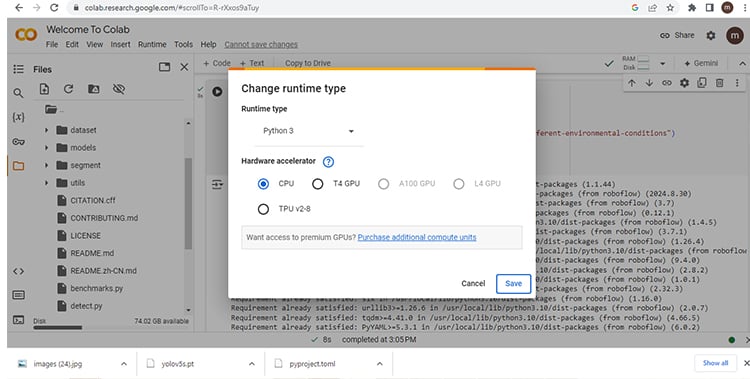Select the T4 GPU radio button

pyautogui.click(x=318, y=184)
